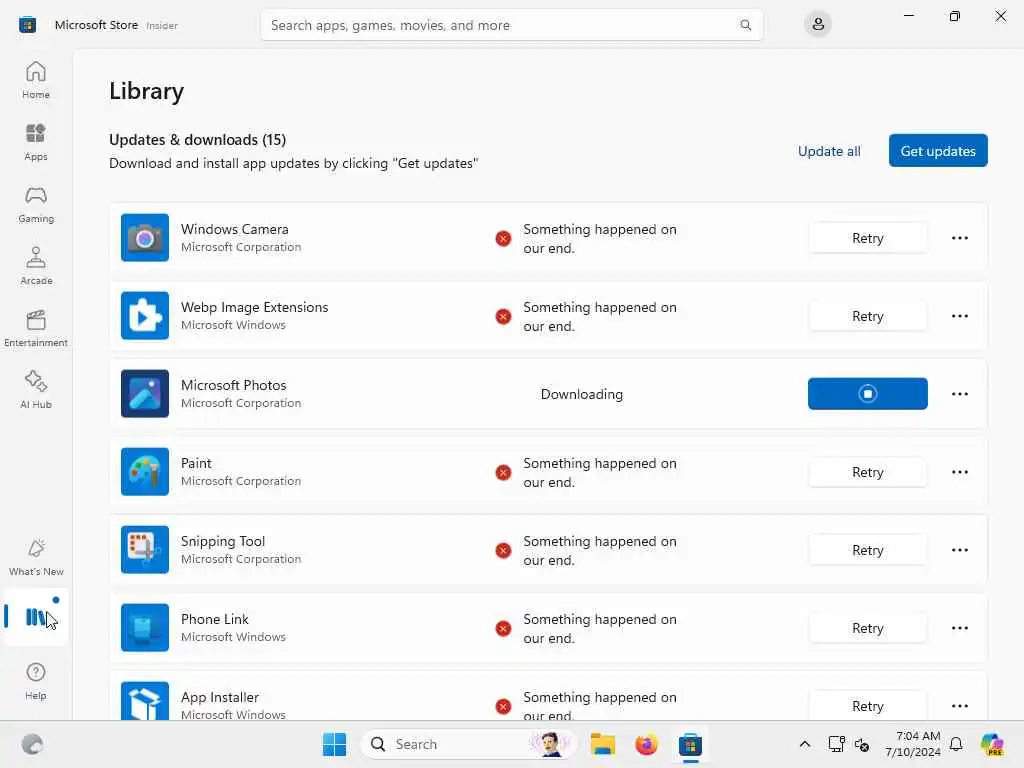Click the Windows Camera app name
Image resolution: width=1024 pixels, height=768 pixels.
tap(234, 229)
